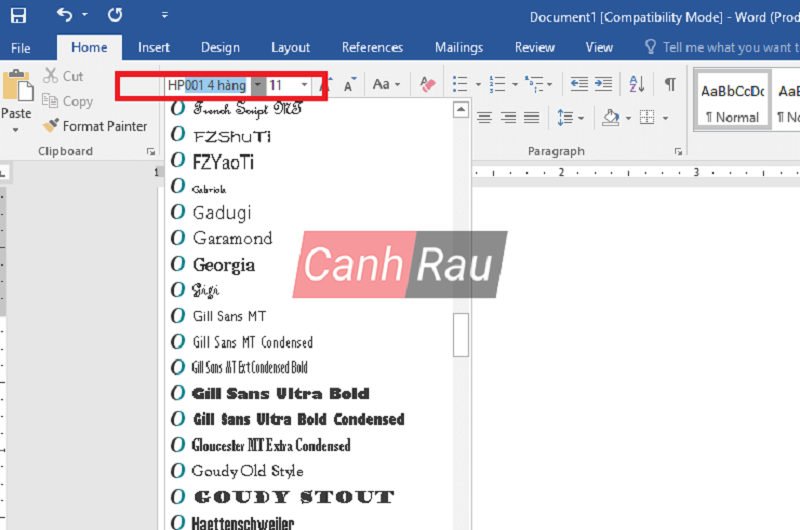Activate Format Painter
The image size is (800, 530).
[x=95, y=126]
